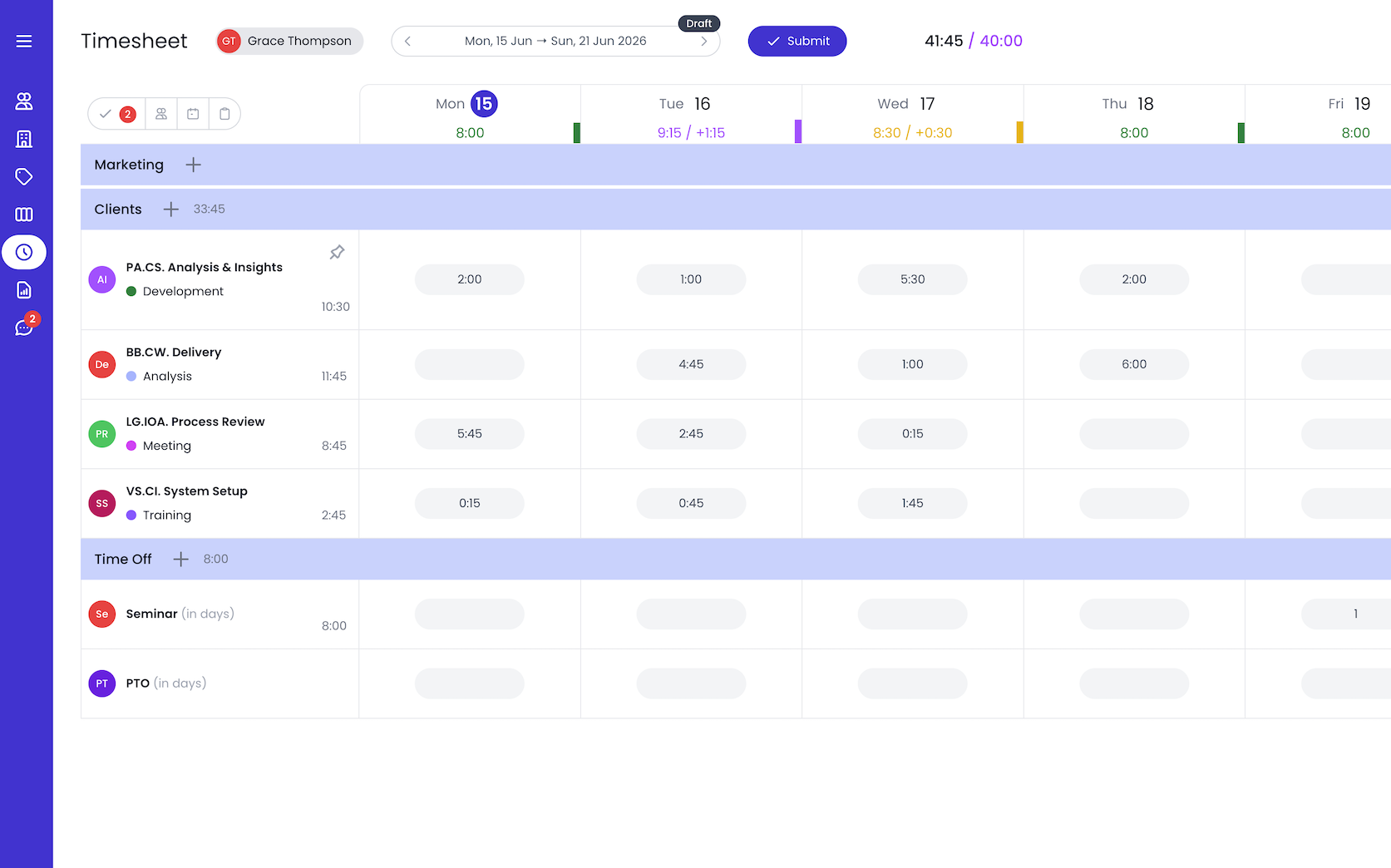Add an entry to the Clients group

171,210
